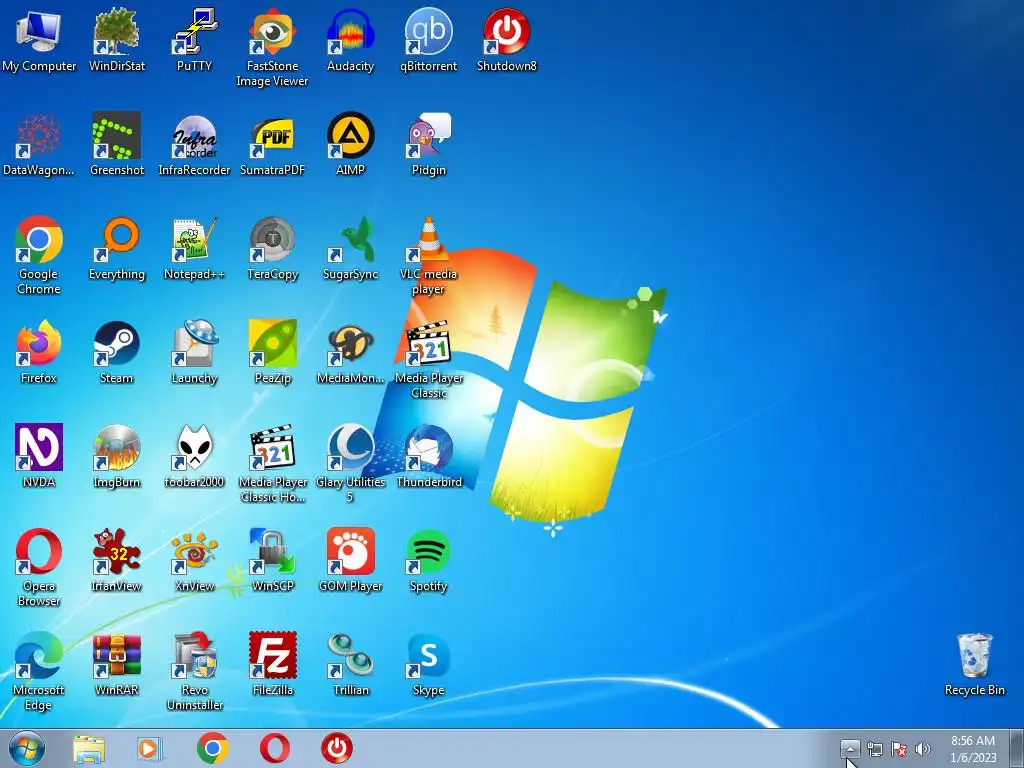
Task: Click the Pidgin desktop icon
Action: point(428,144)
